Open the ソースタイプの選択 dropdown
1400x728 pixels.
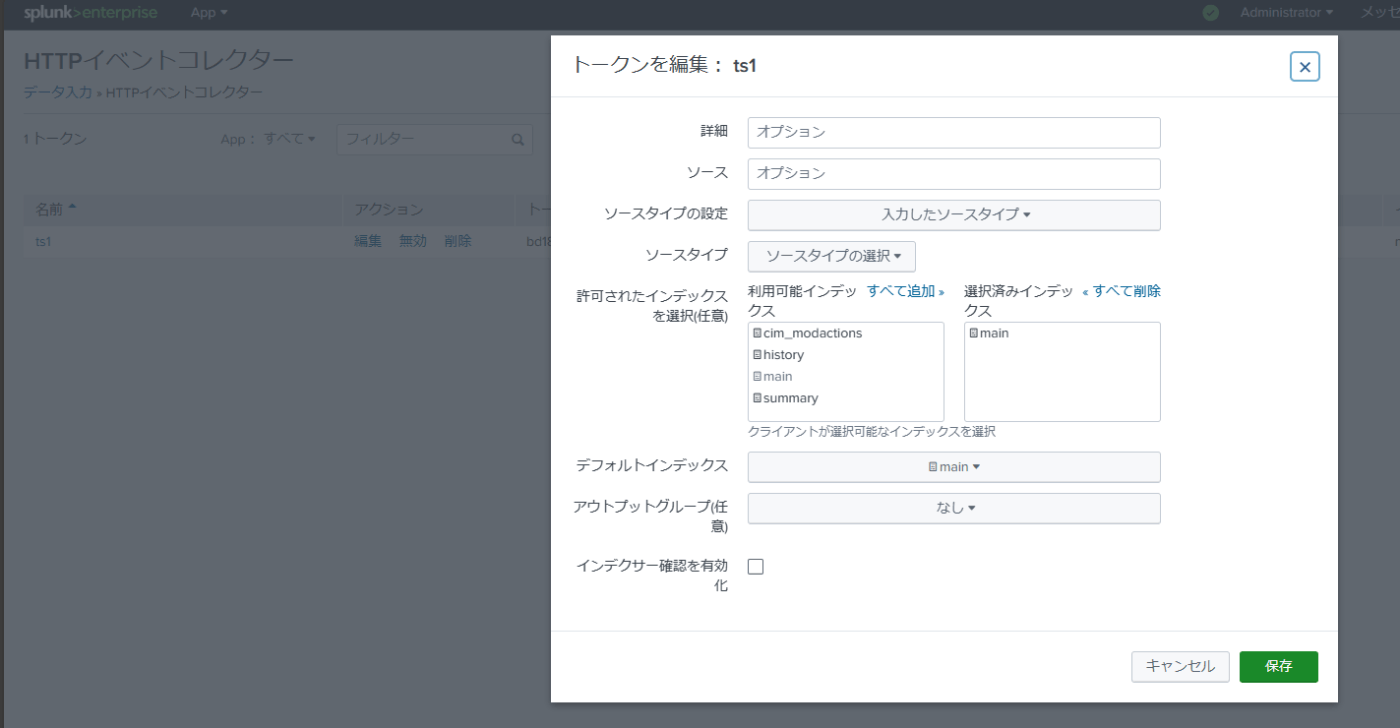[x=832, y=256]
